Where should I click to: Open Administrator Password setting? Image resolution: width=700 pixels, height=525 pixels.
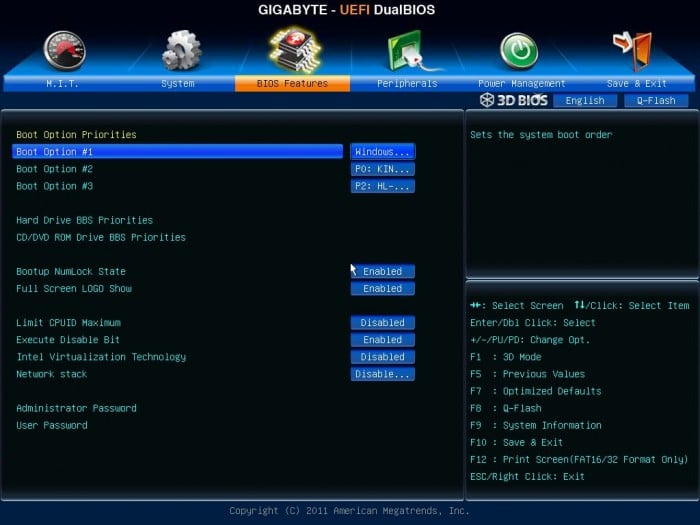[76, 408]
